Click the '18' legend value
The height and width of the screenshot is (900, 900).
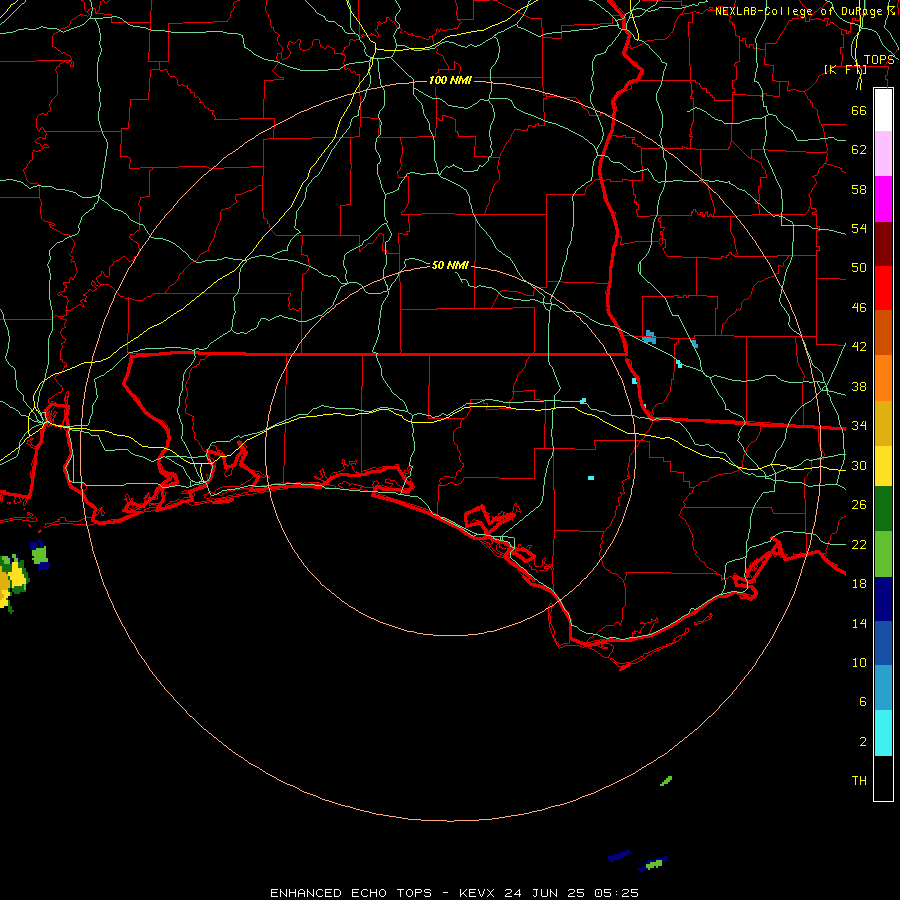pos(859,584)
